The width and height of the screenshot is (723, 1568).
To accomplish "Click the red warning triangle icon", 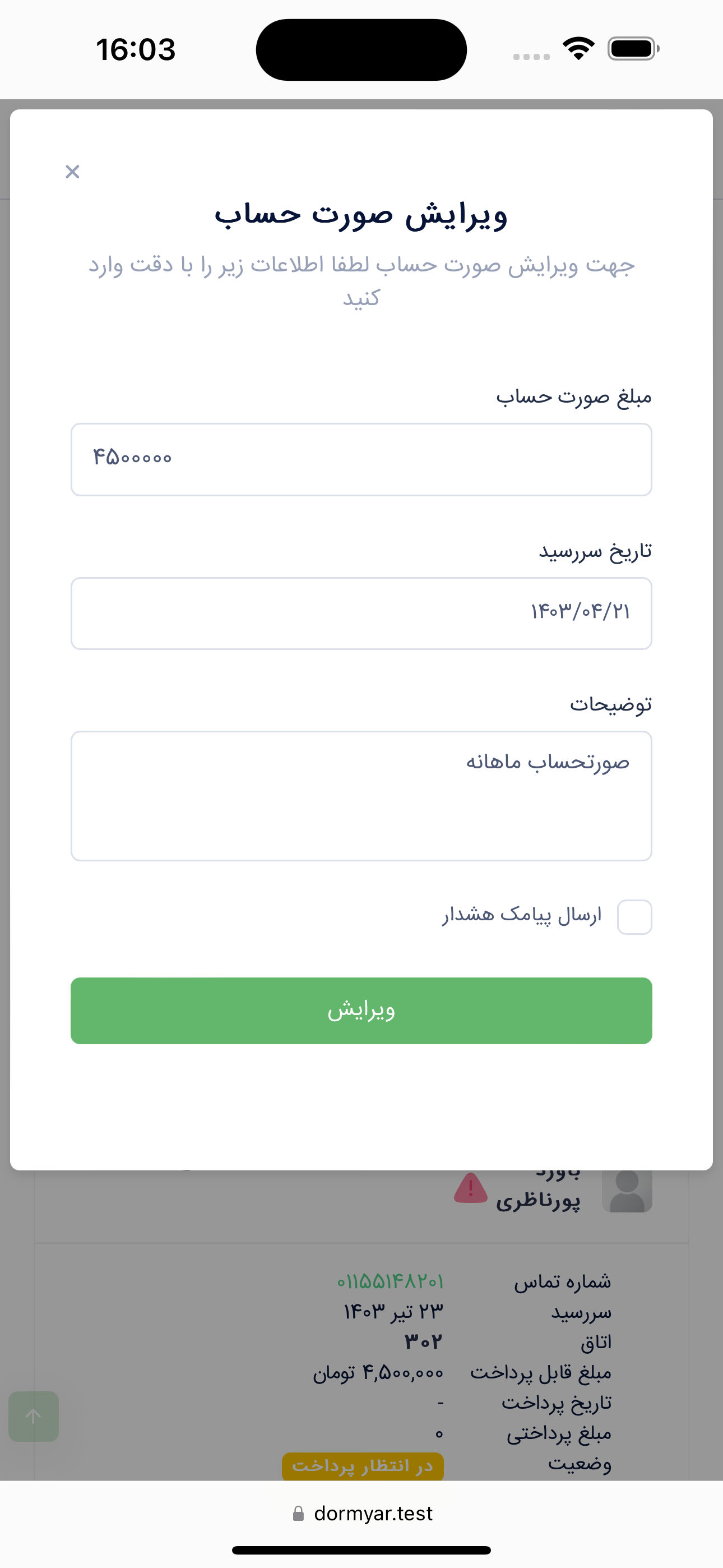I will click(470, 1188).
